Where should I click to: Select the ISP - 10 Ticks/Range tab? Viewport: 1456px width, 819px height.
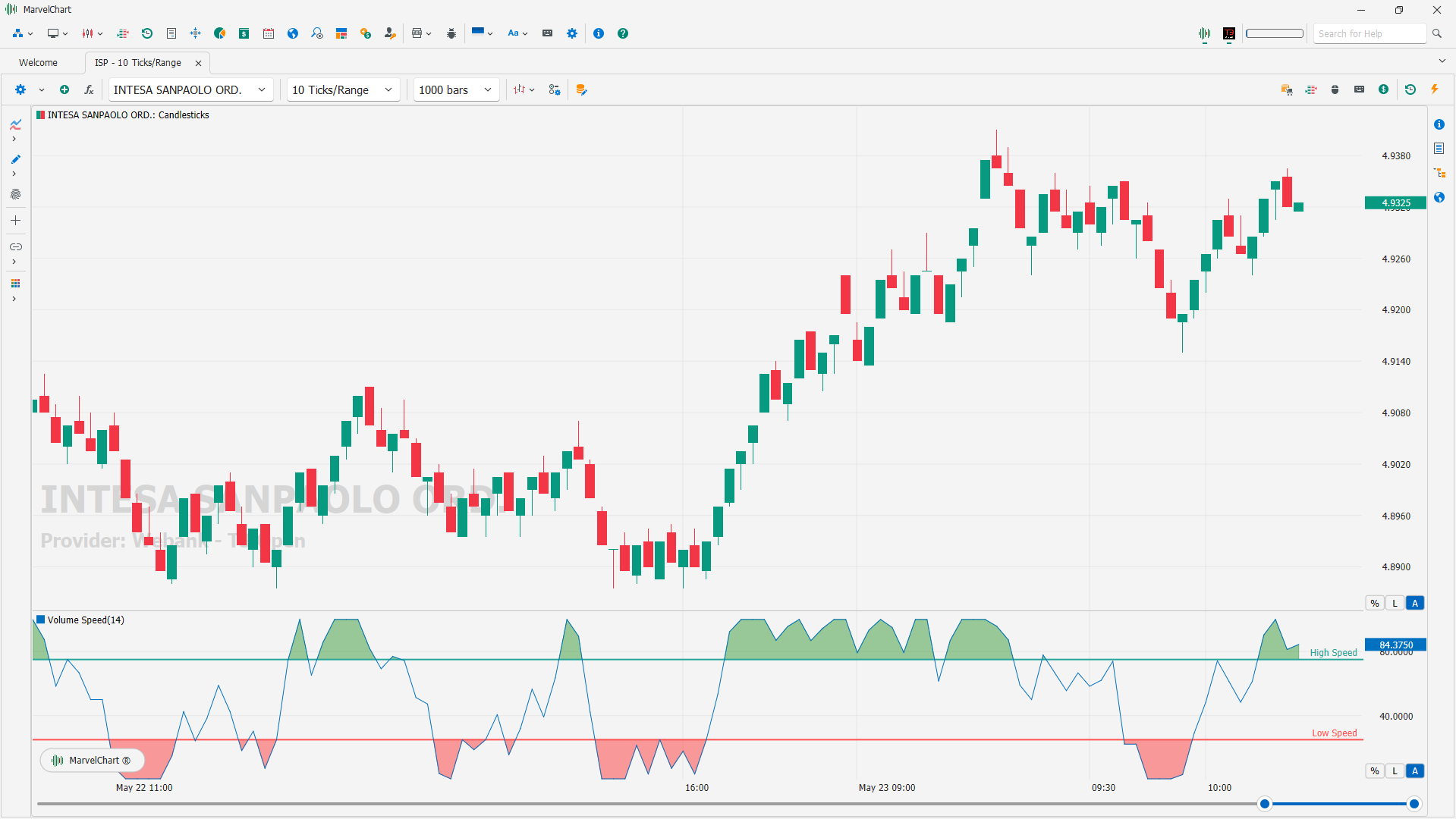tap(138, 63)
